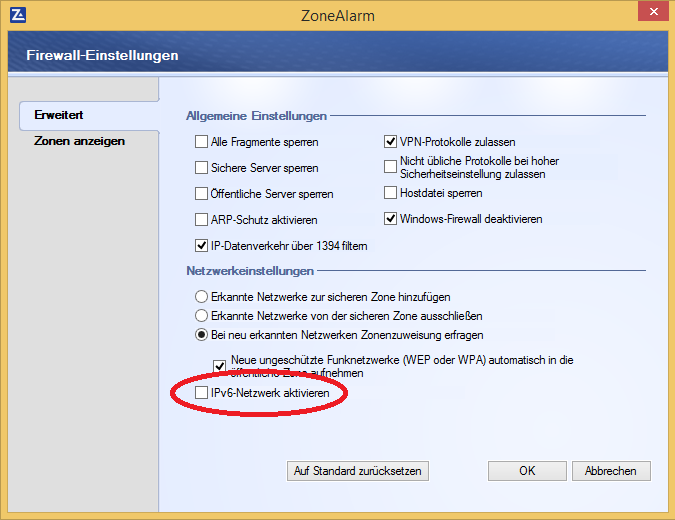
Task: Choose Bei neu erkannten Netzwerken Zonenzuweisung erfragen
Action: 202,335
